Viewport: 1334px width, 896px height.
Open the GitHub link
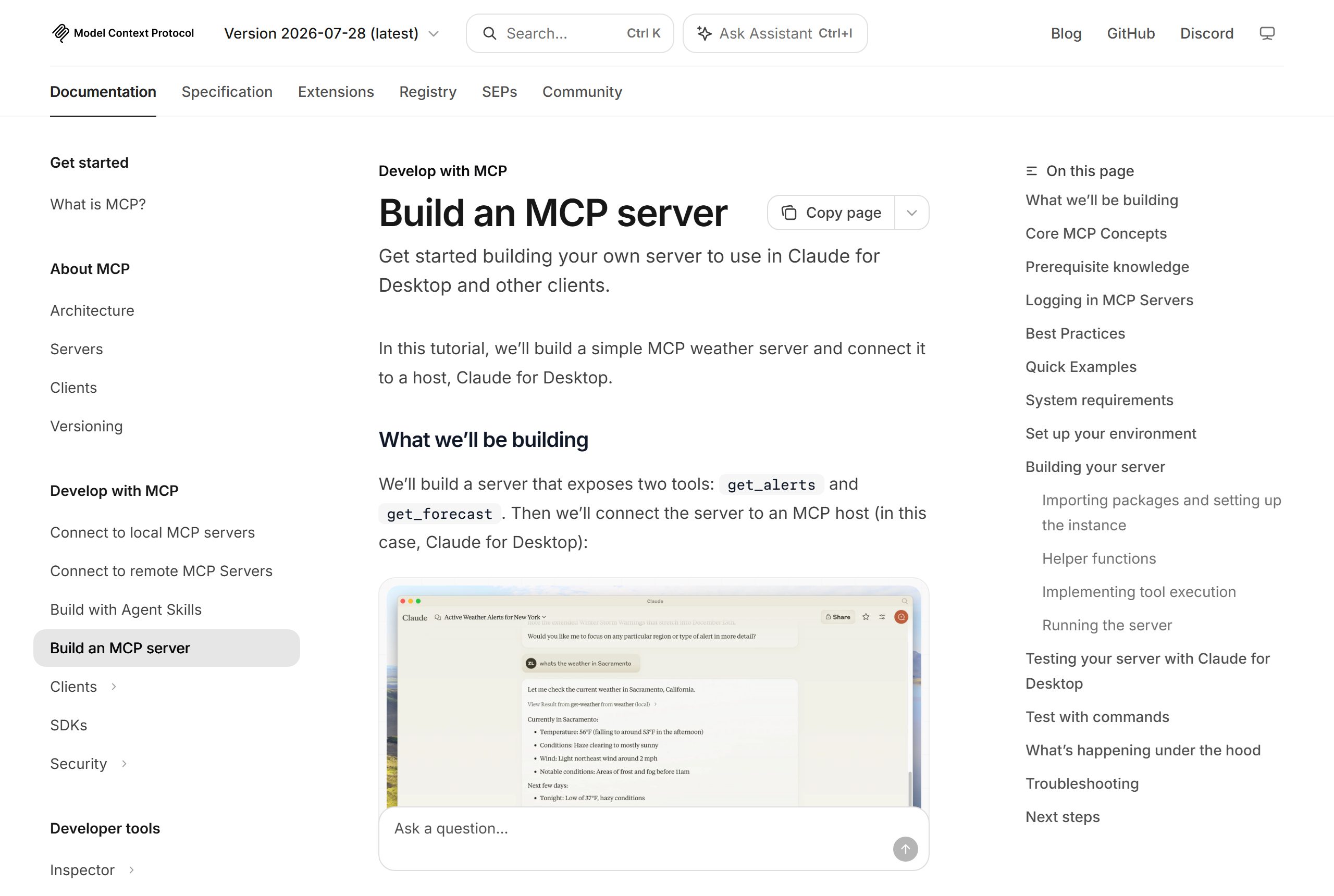click(x=1131, y=33)
